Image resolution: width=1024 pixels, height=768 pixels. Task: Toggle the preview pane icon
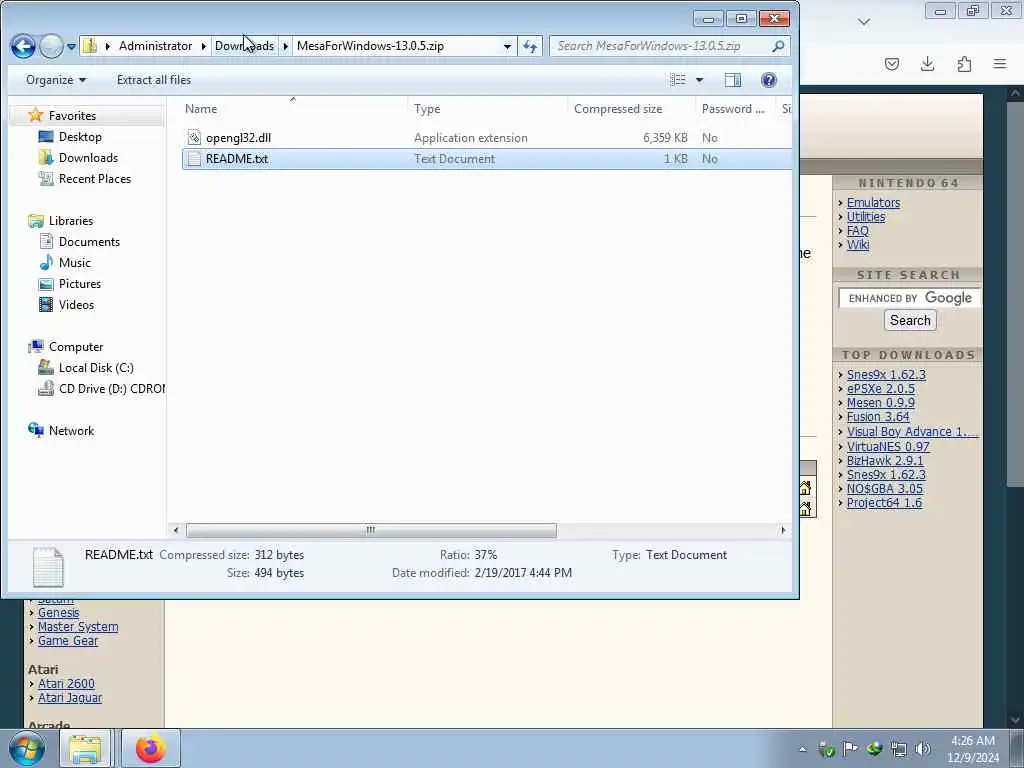(x=733, y=80)
